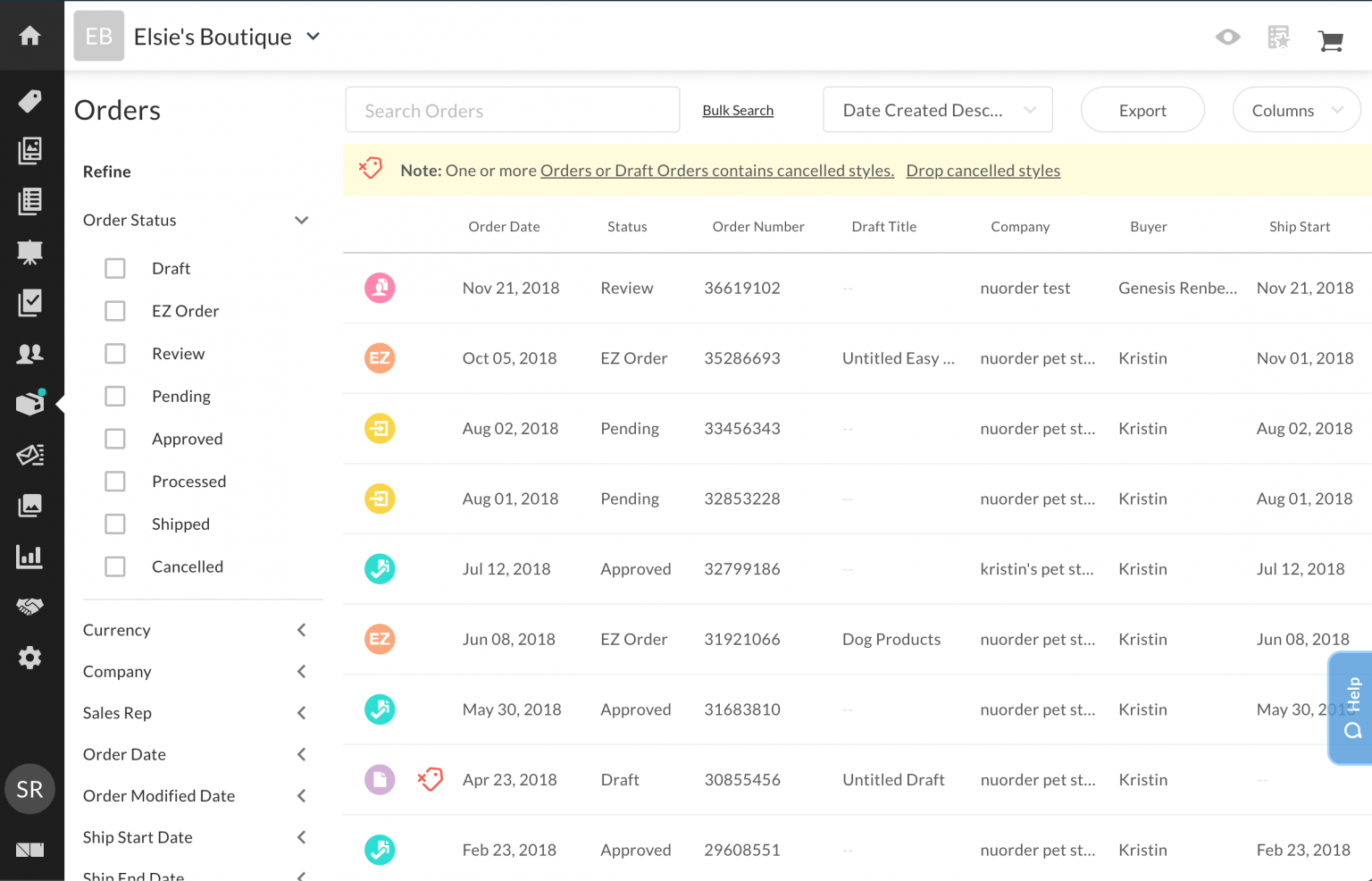The image size is (1372, 881).
Task: Open the Orders box icon with notification dot
Action: [31, 403]
